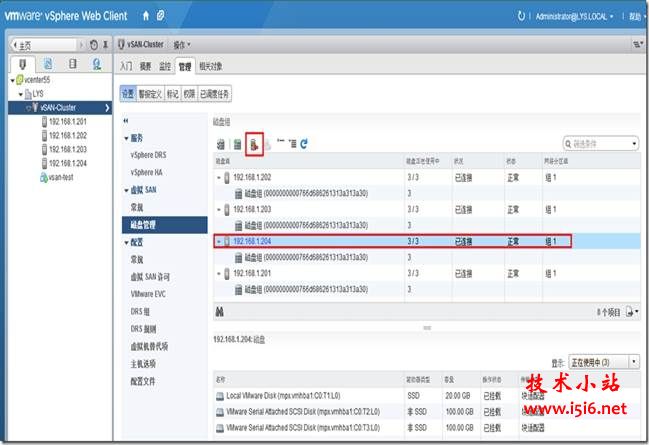Select the 权限 permissions sub-tab
Screen dimensions: 649x445
[x=189, y=94]
